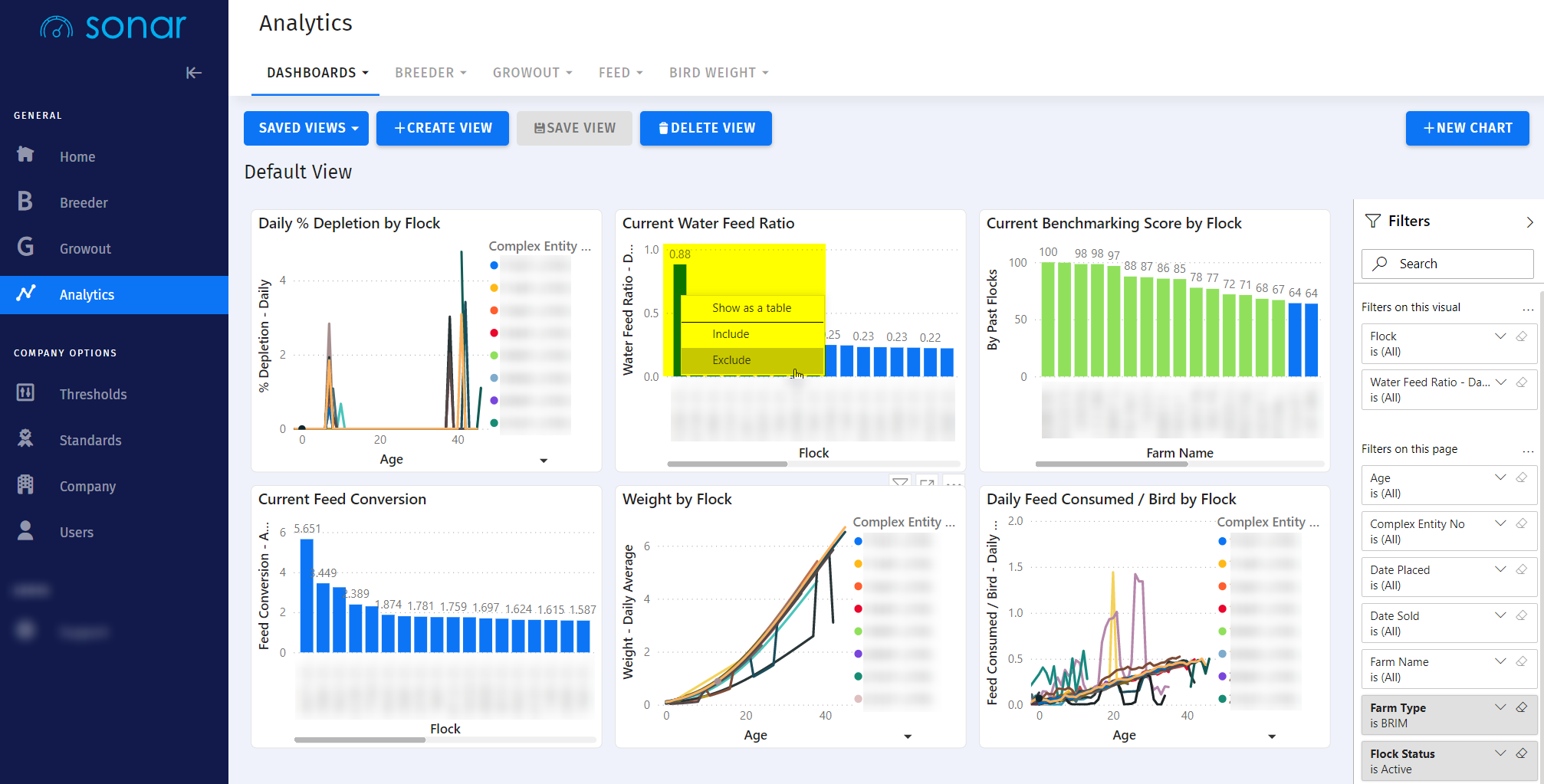
Task: Open the Feed tab menu
Action: [620, 73]
